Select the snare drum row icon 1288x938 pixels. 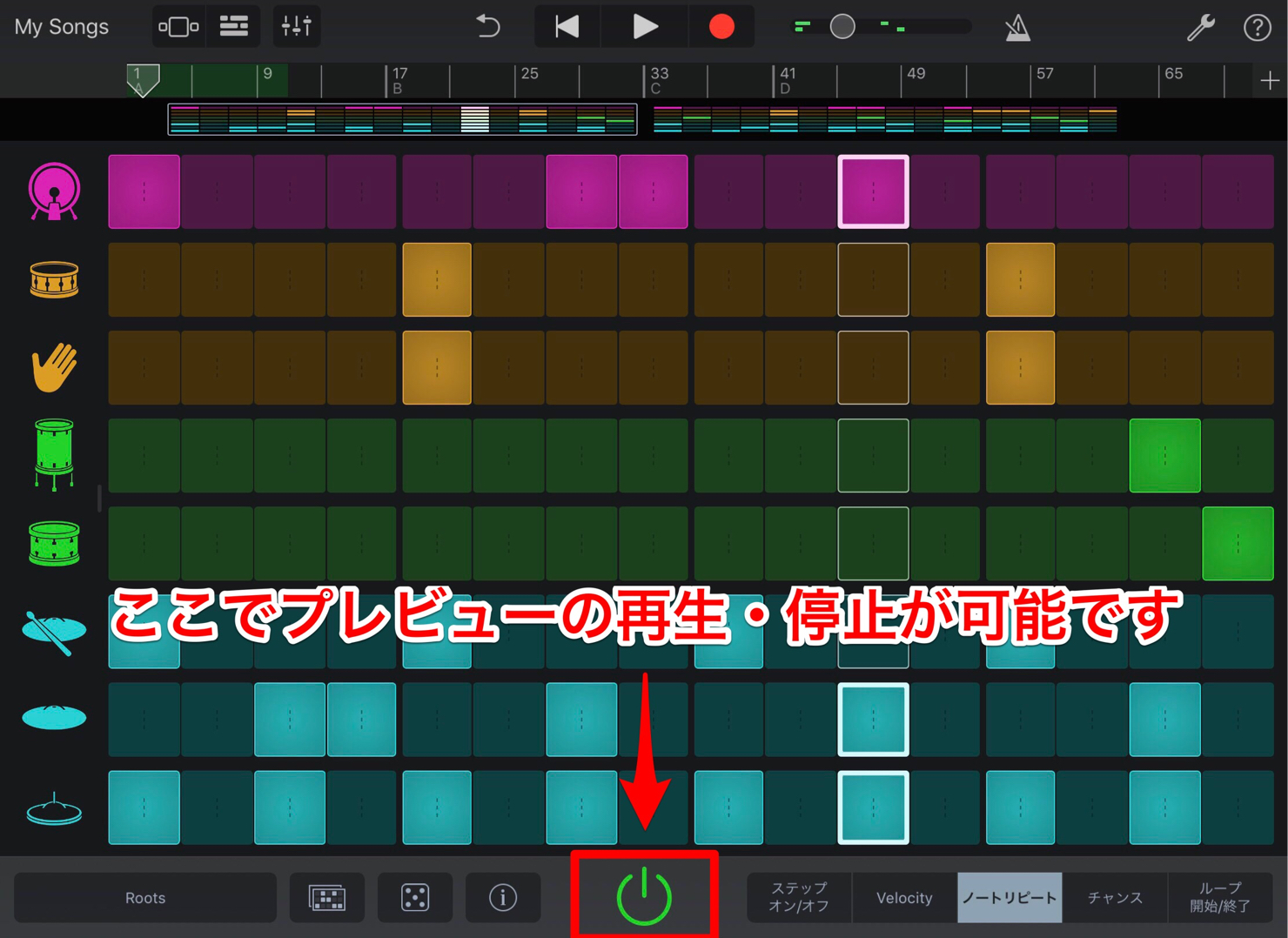click(x=54, y=280)
